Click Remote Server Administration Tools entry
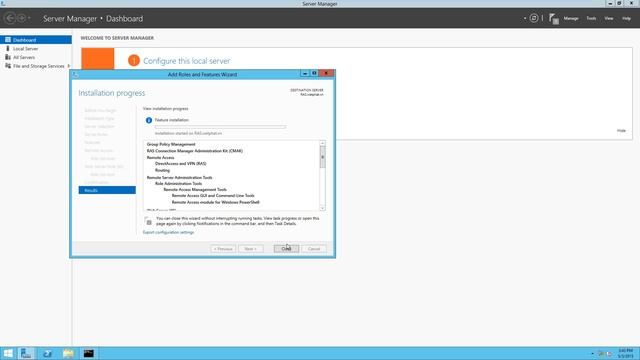Screen dimensions: 640x360 [180, 178]
